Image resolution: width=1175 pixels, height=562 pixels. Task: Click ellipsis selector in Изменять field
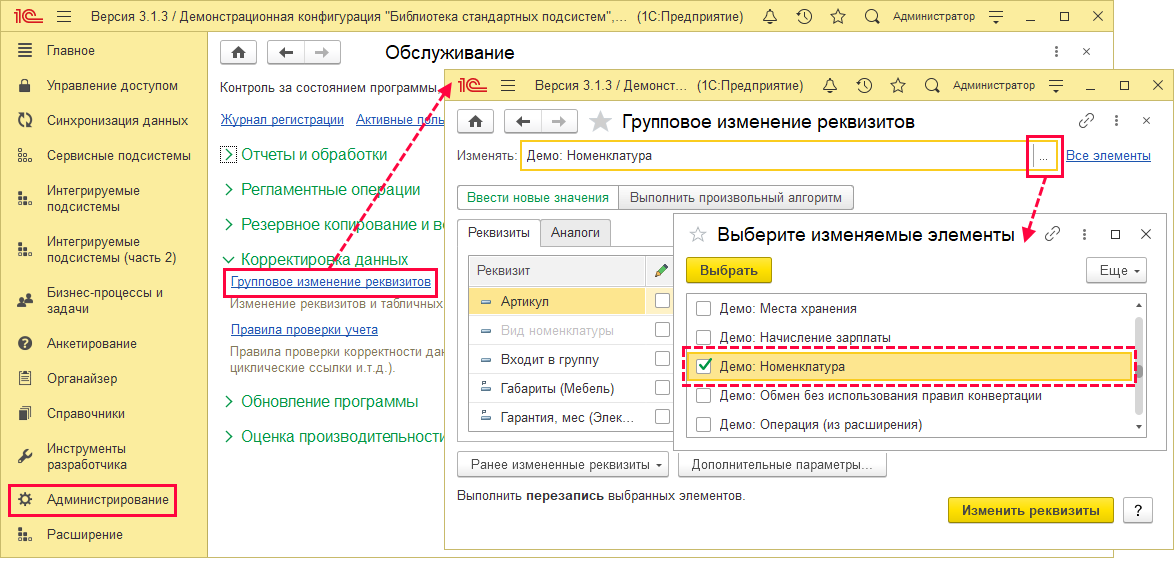[x=1044, y=157]
